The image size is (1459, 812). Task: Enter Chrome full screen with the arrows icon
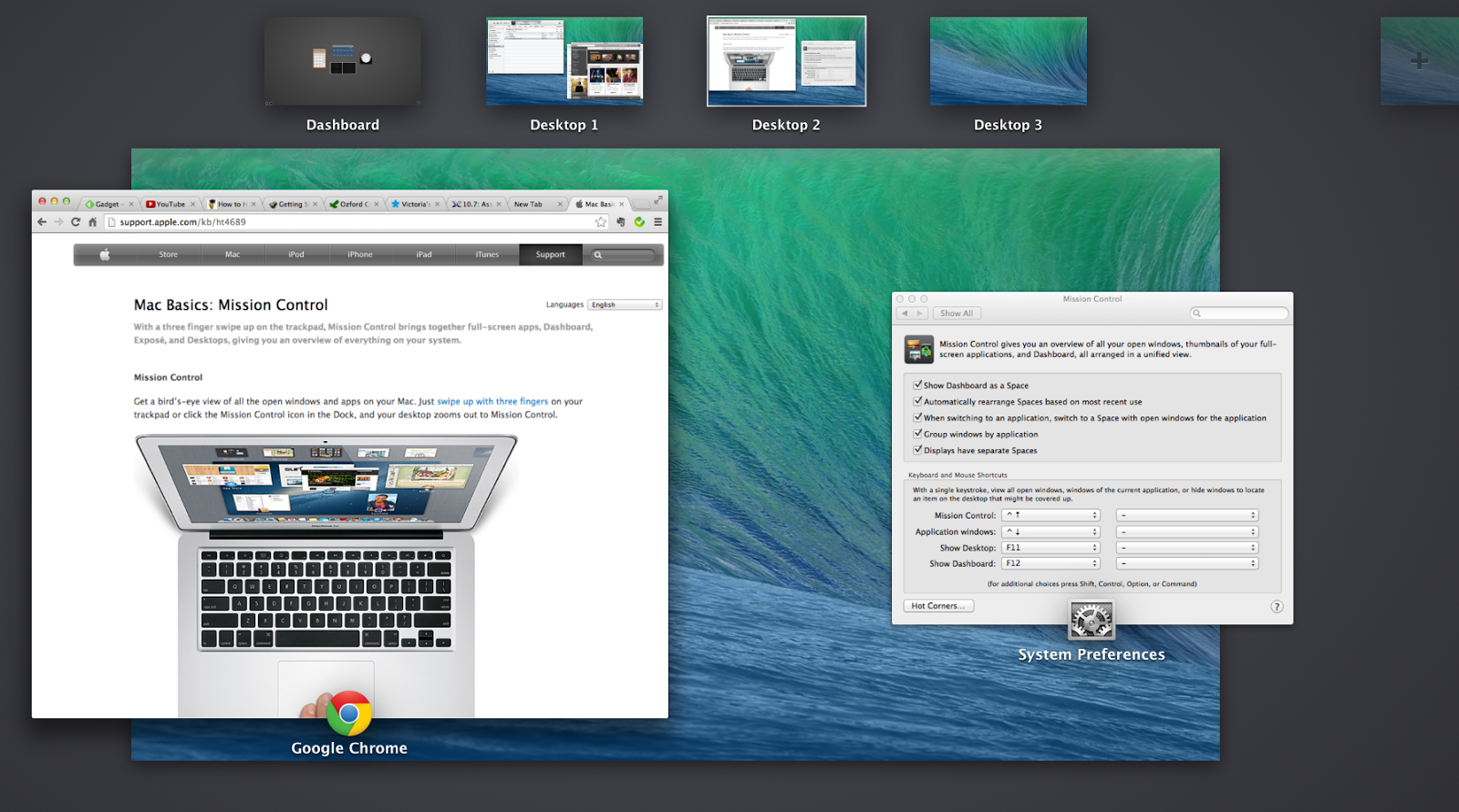point(657,200)
